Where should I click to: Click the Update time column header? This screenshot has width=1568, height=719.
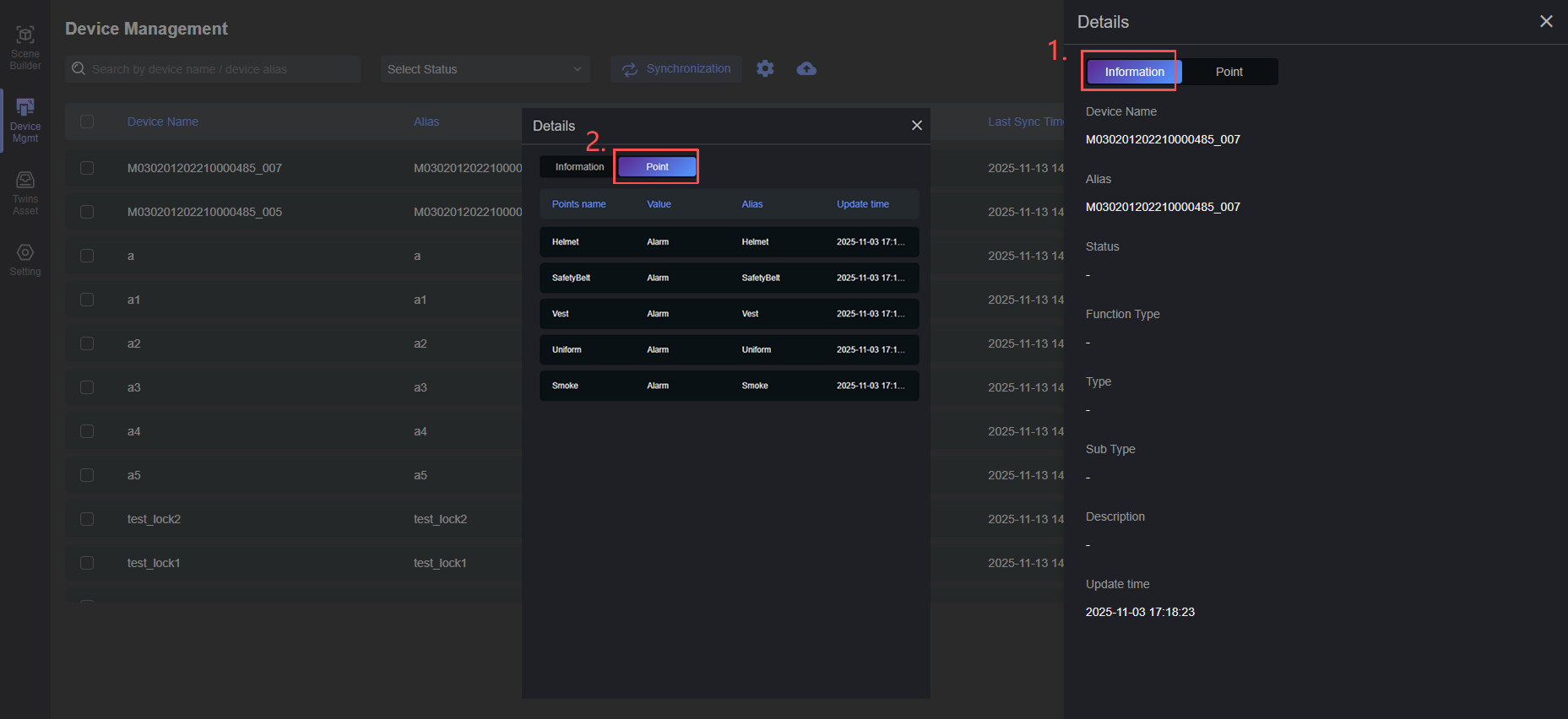862,204
